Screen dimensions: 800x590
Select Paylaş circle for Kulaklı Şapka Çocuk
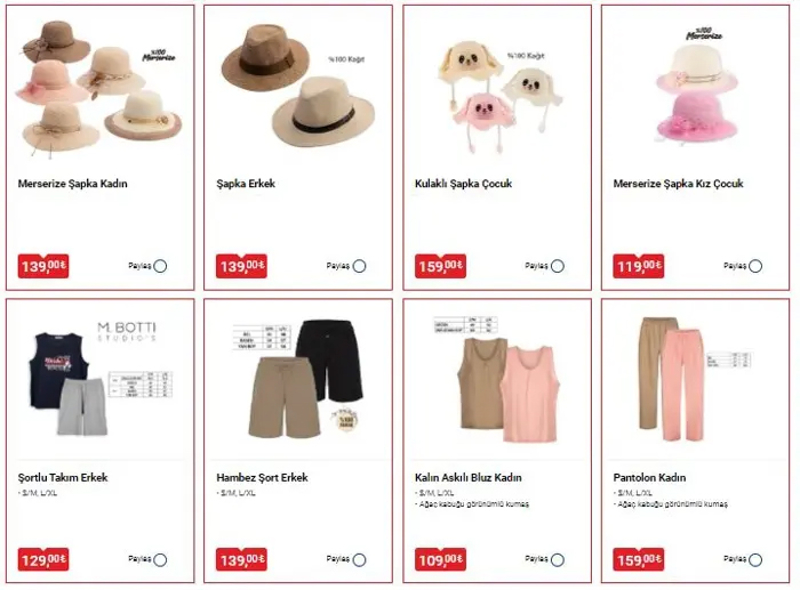click(558, 266)
